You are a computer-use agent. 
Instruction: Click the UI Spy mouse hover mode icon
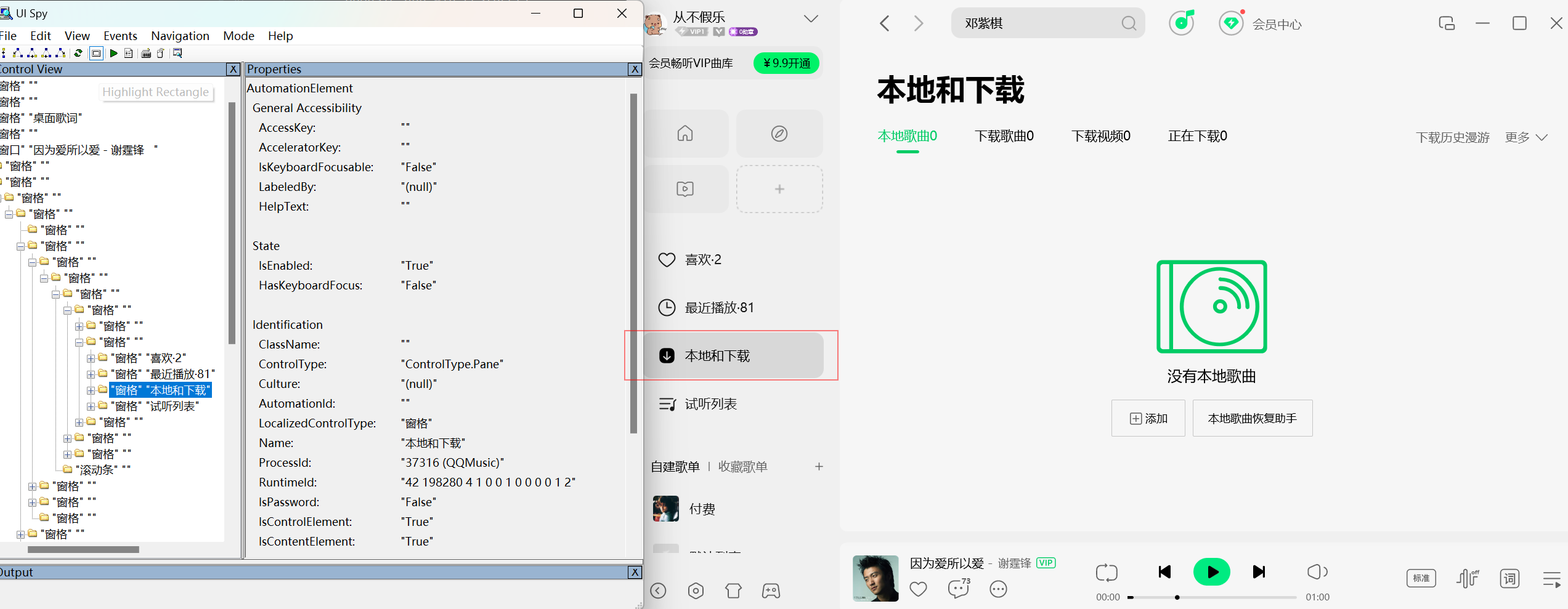pyautogui.click(x=161, y=54)
